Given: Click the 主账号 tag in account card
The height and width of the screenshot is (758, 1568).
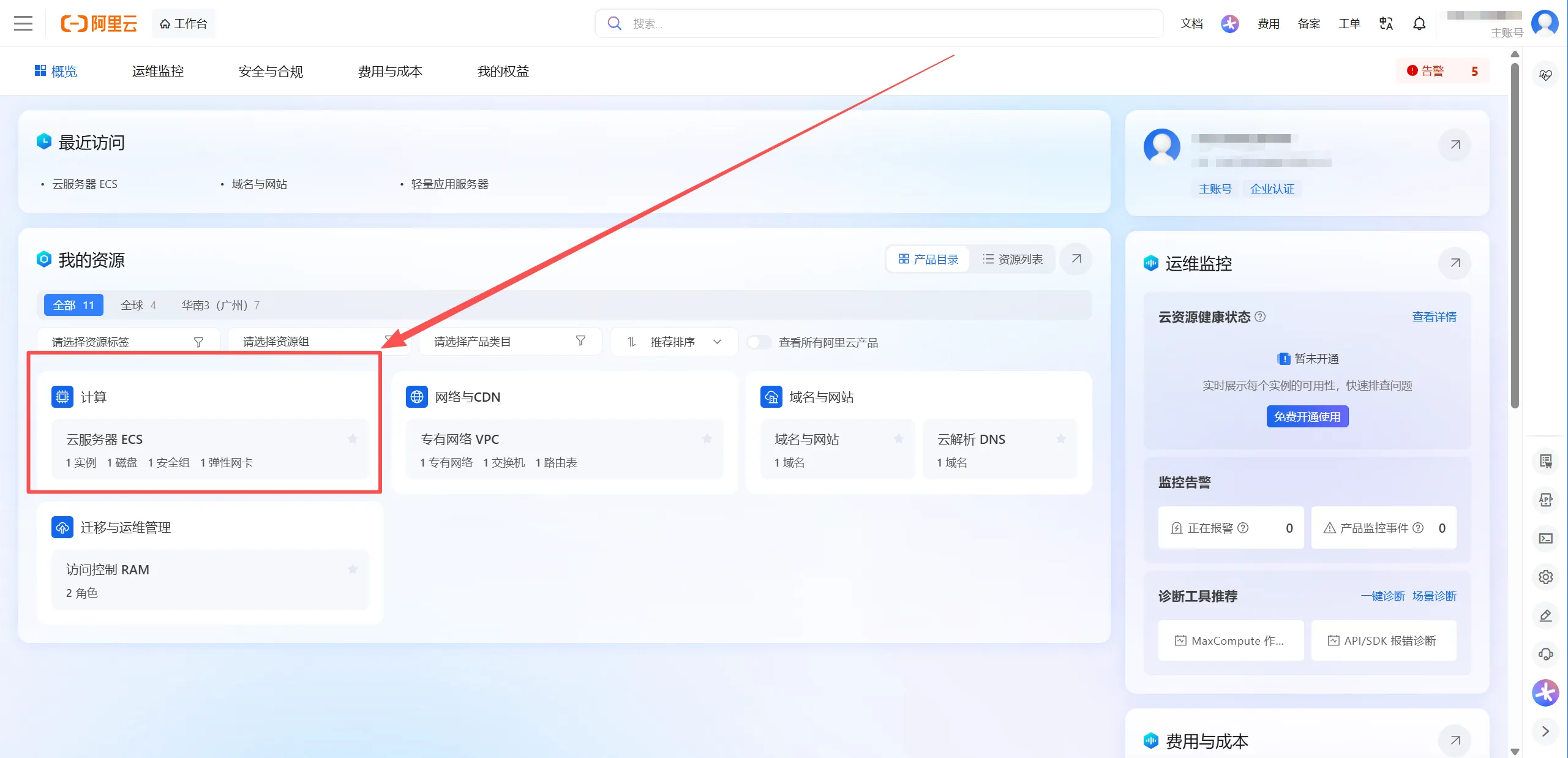Looking at the screenshot, I should pyautogui.click(x=1215, y=189).
